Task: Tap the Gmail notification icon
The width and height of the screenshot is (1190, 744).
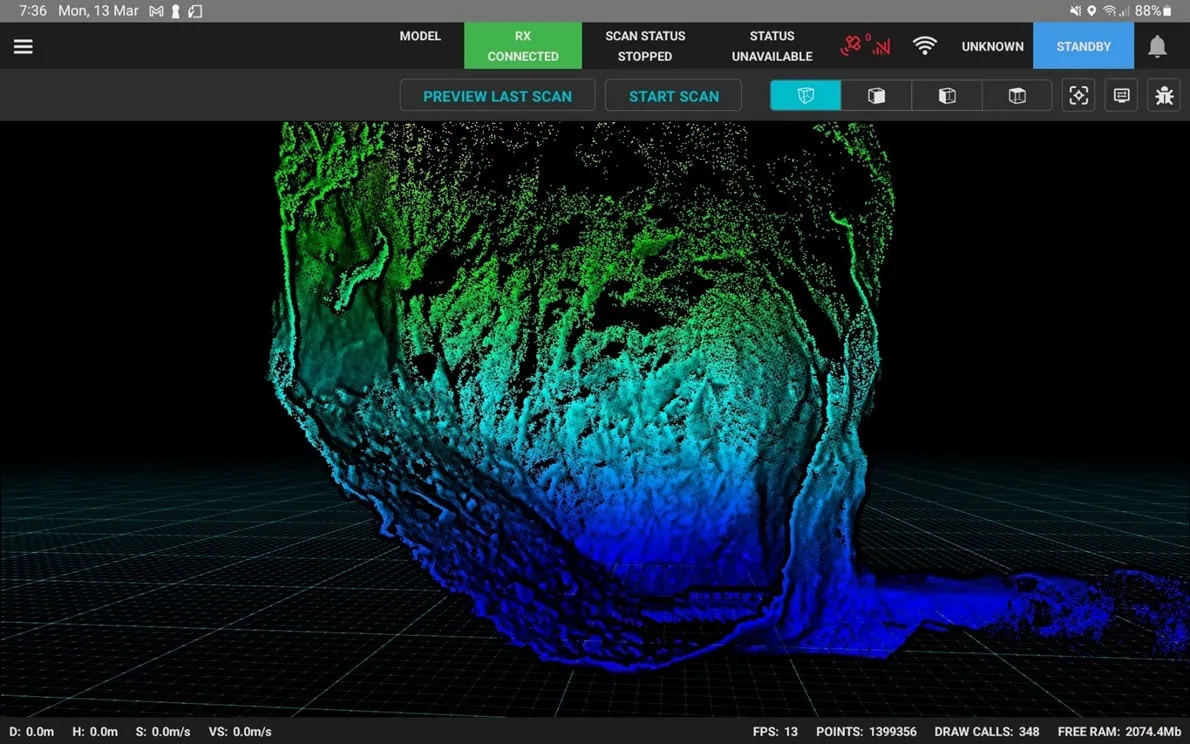Action: click(156, 11)
